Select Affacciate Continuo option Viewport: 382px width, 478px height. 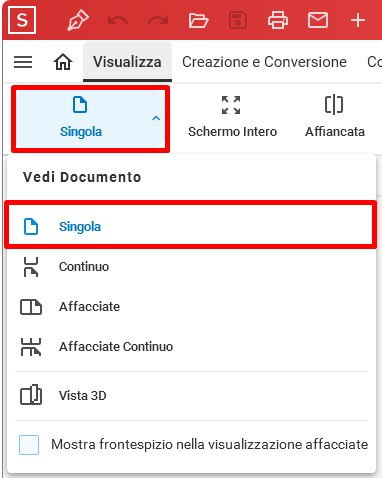point(191,347)
